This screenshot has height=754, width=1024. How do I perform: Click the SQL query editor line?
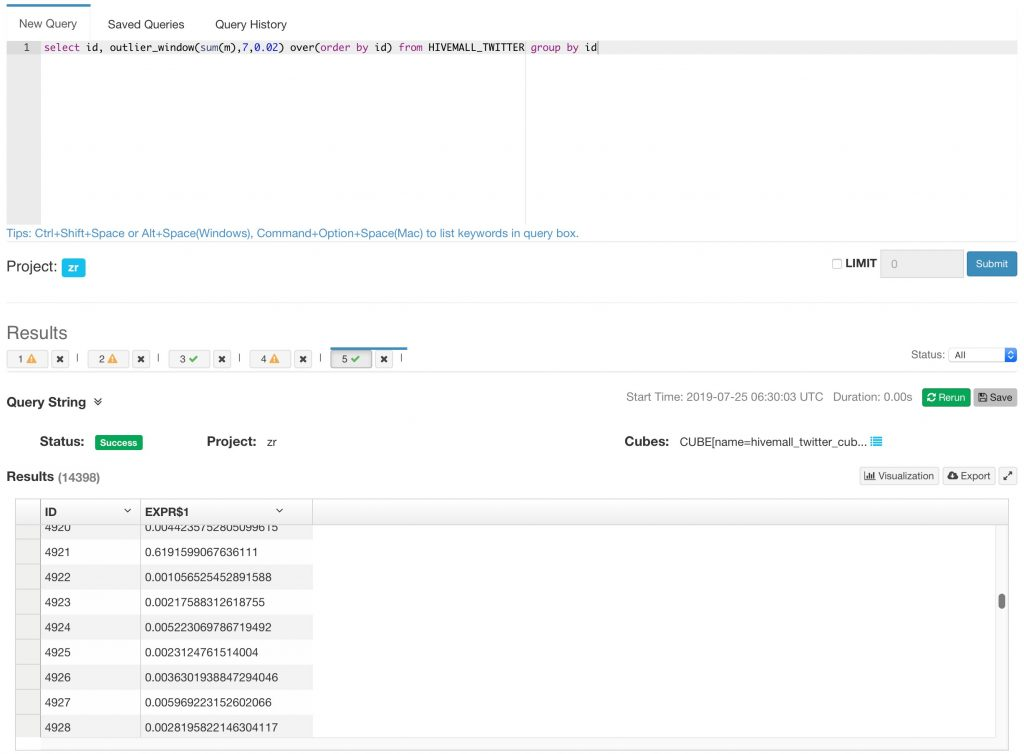(529, 48)
